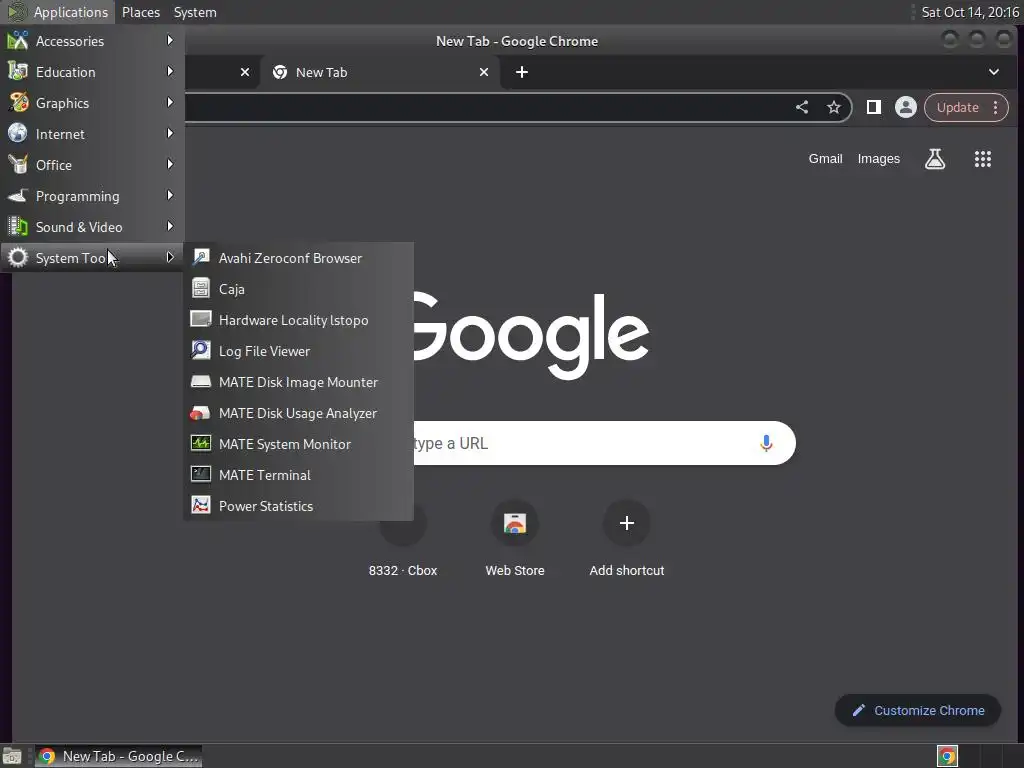Toggle Chrome side panel

pos(874,108)
